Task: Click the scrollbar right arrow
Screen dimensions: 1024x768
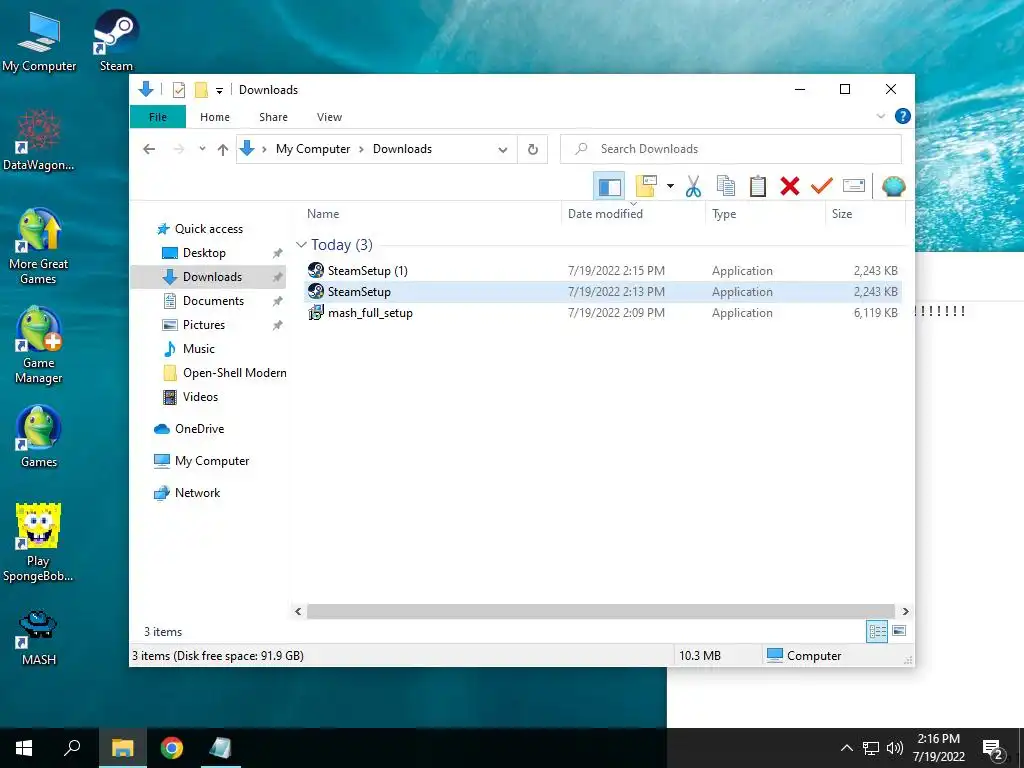Action: coord(905,611)
